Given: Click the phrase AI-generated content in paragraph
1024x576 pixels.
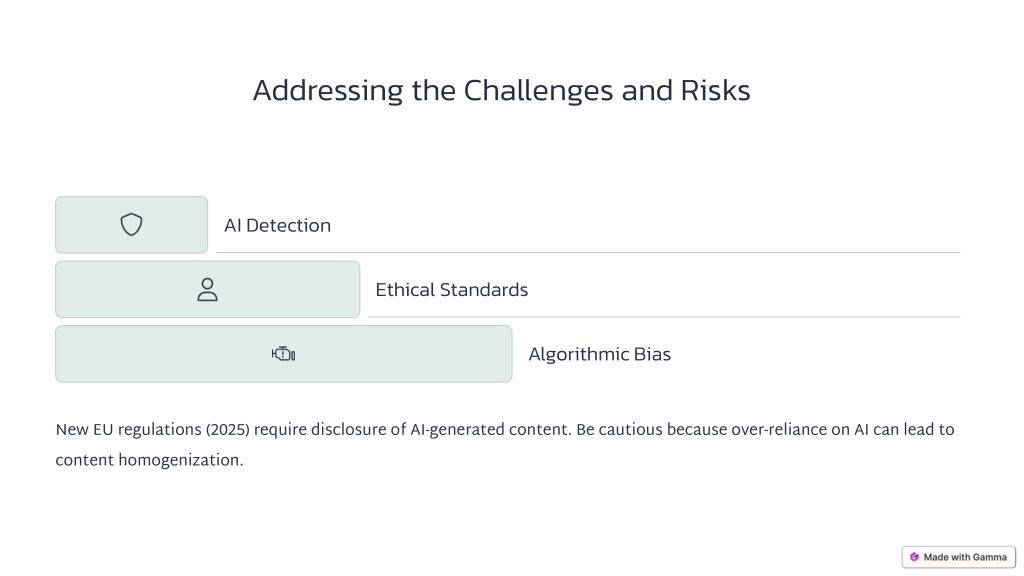Looking at the screenshot, I should coord(490,430).
